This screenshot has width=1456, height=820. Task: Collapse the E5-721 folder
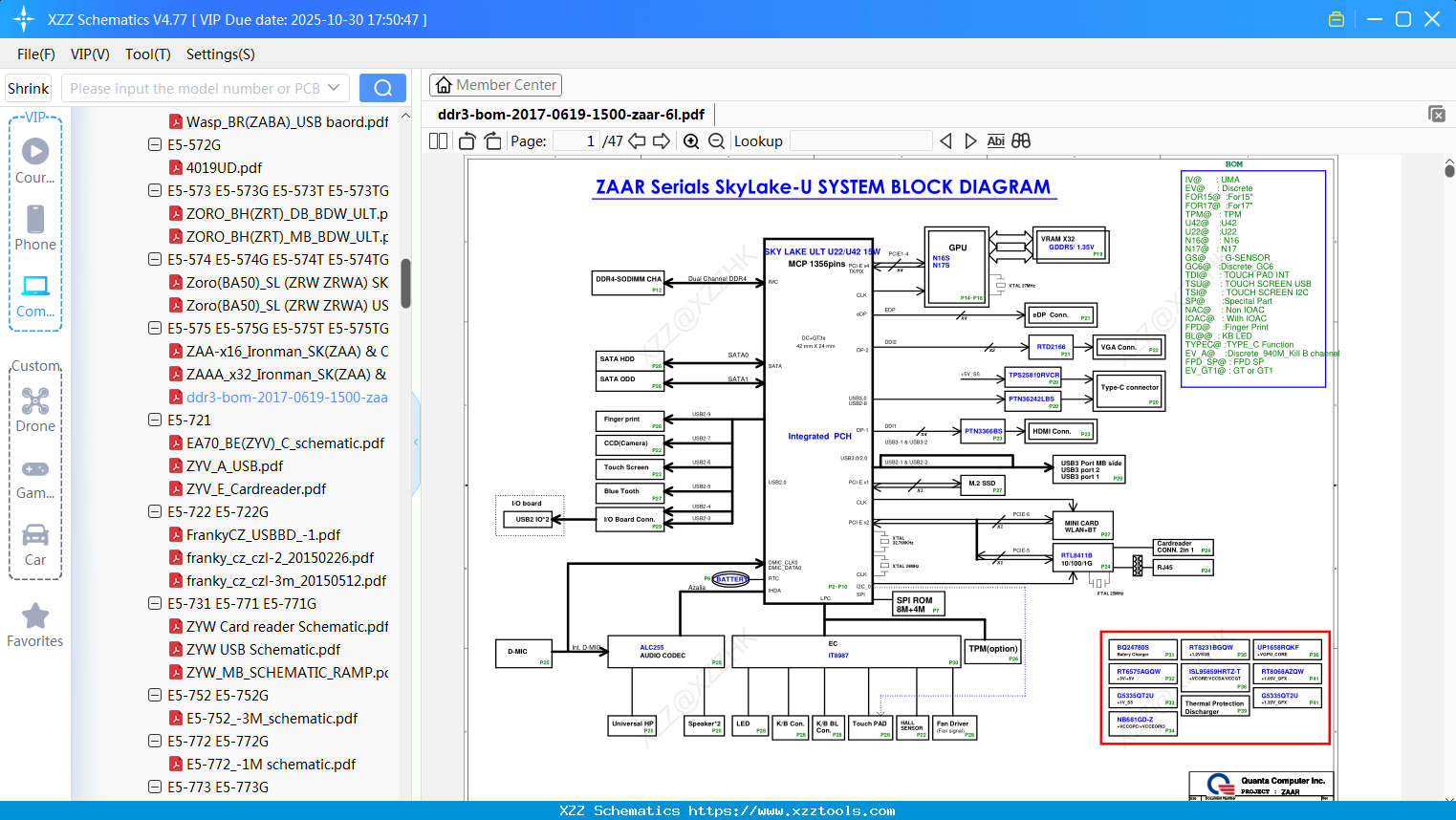click(x=155, y=421)
